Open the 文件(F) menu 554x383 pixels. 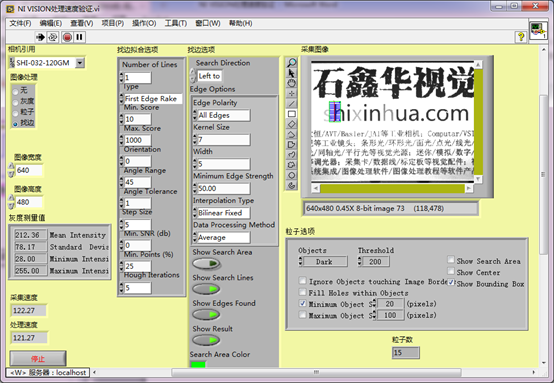[20, 23]
